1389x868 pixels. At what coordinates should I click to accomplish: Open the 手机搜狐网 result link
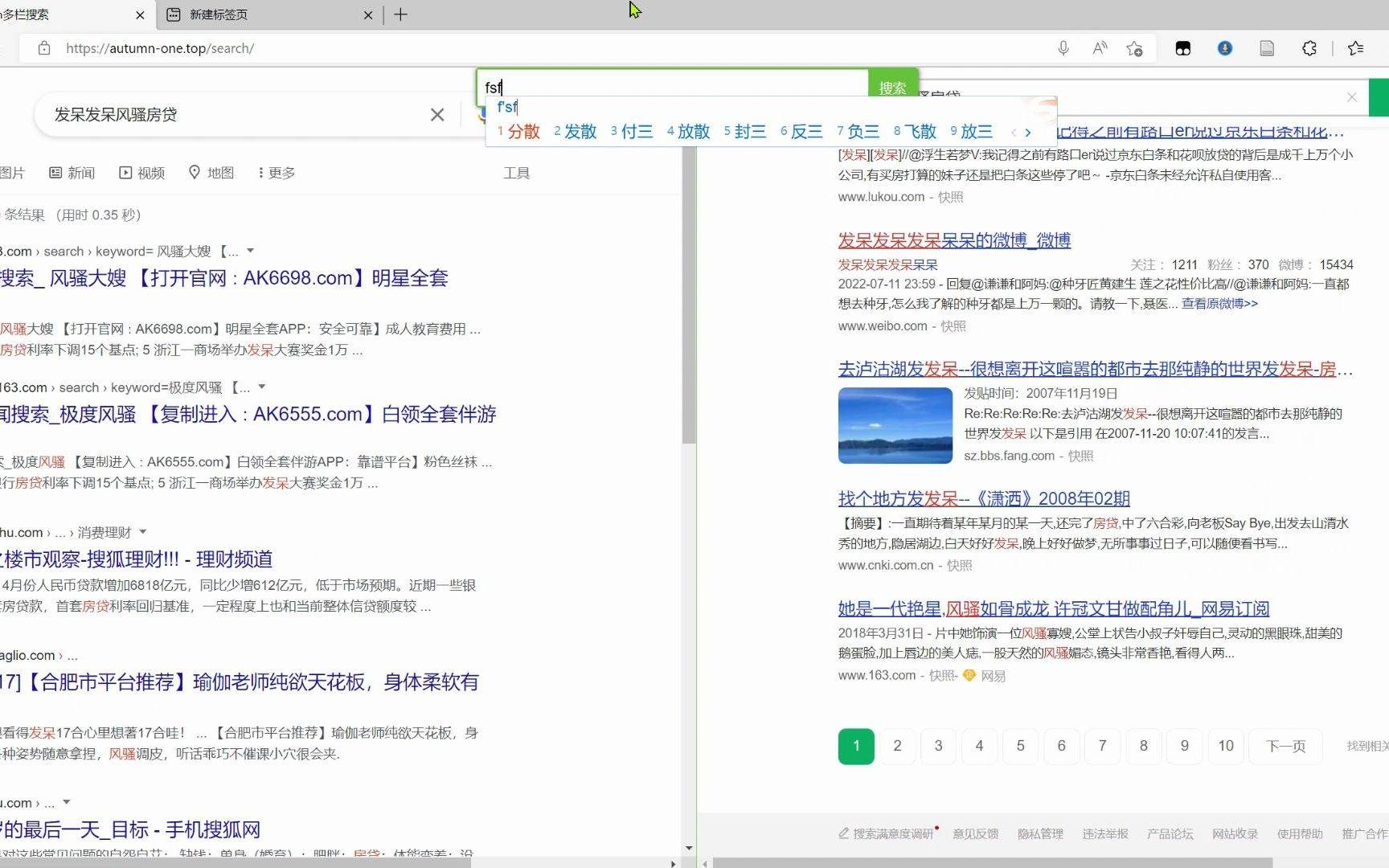click(130, 829)
